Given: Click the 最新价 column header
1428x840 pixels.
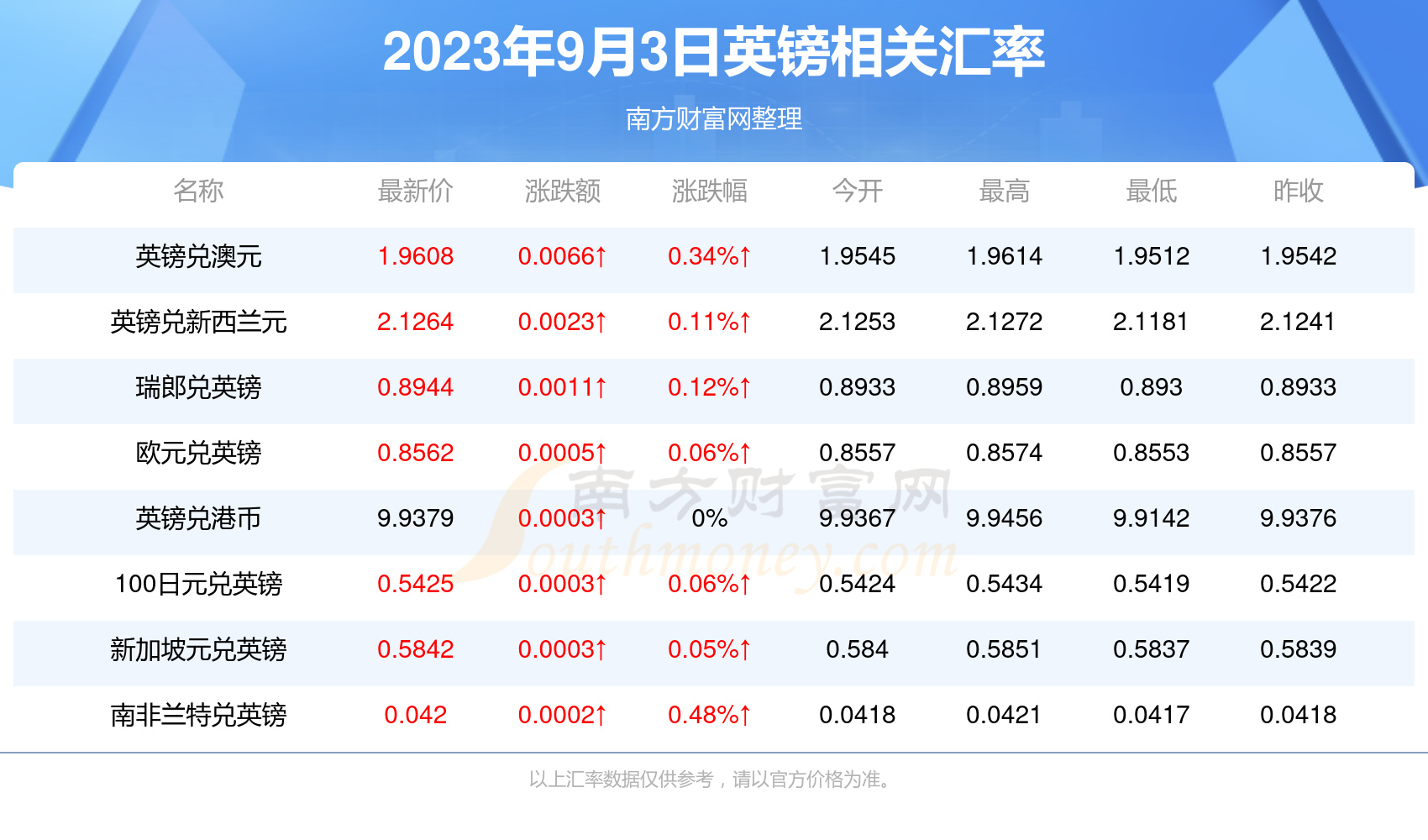Looking at the screenshot, I should point(415,191).
